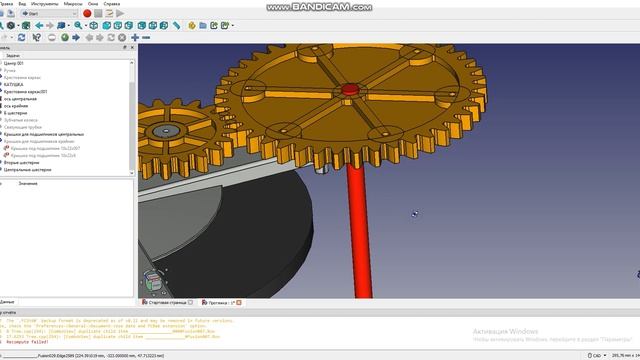Image resolution: width=640 pixels, height=360 pixels.
Task: Fit all with the magnifier icon
Action: [x=78, y=25]
